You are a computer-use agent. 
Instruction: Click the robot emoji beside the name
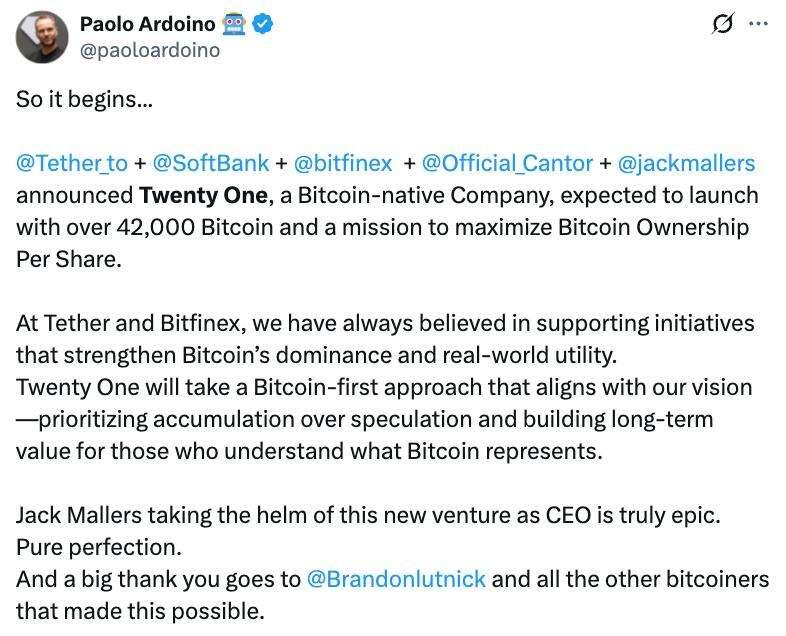234,24
